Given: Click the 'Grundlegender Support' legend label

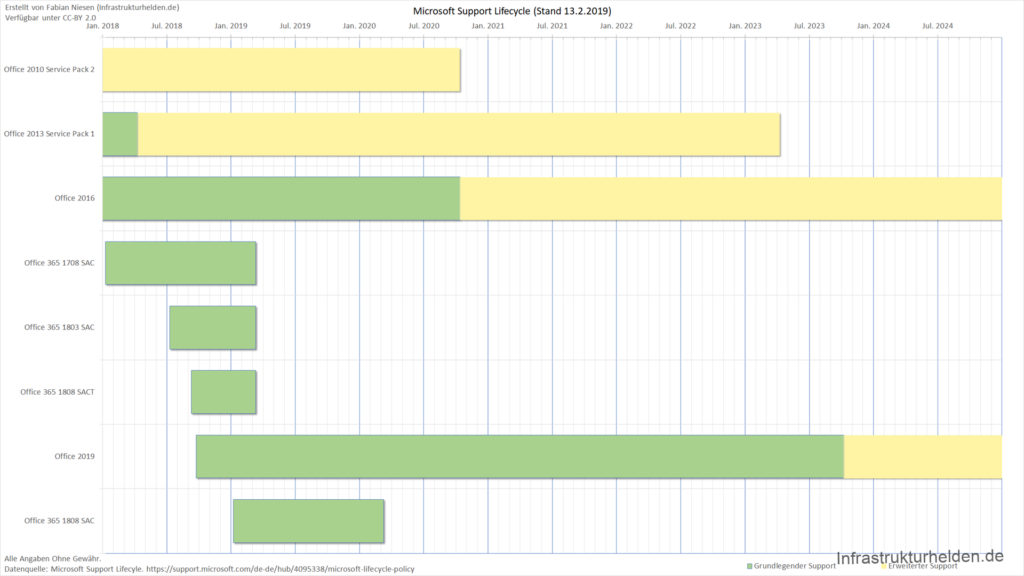Looking at the screenshot, I should (x=795, y=566).
